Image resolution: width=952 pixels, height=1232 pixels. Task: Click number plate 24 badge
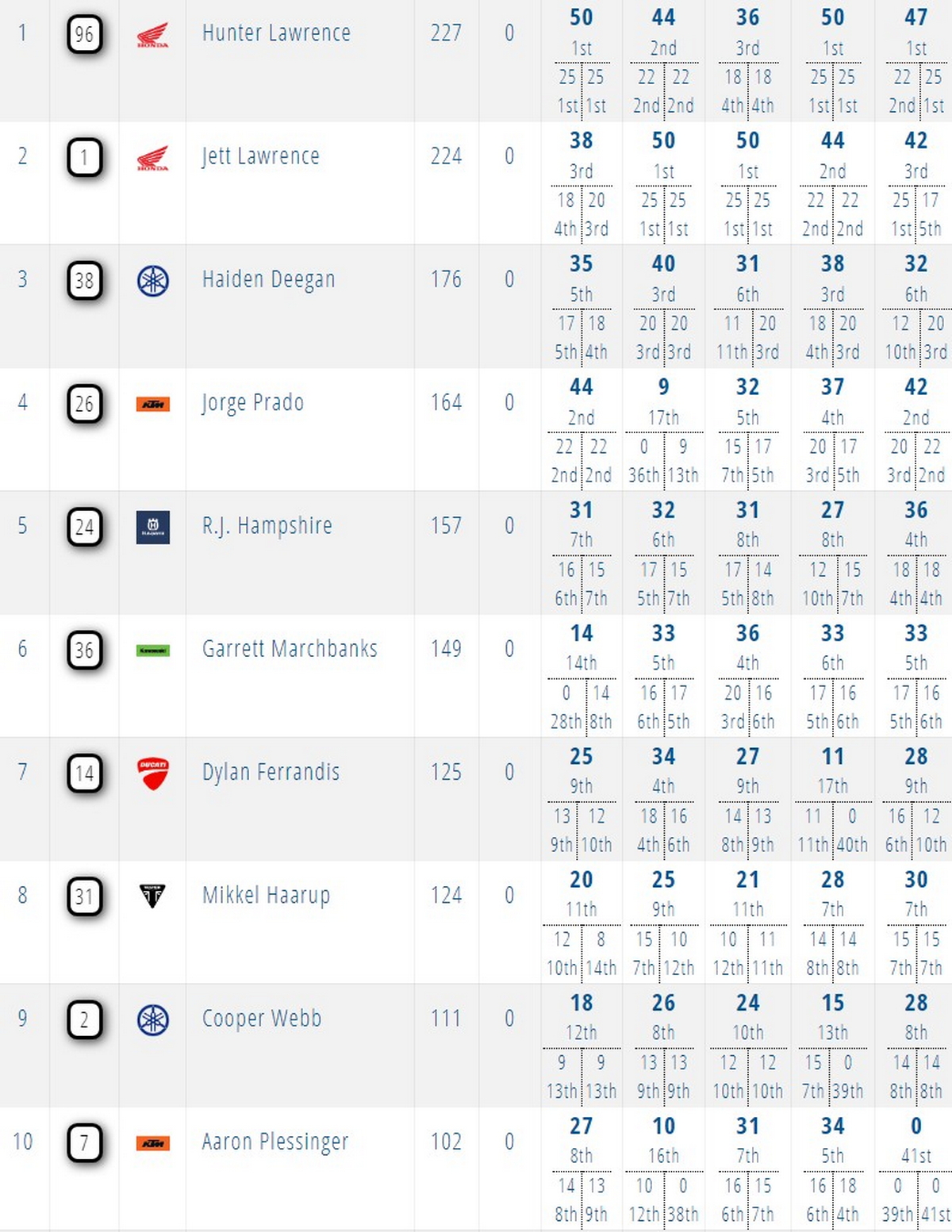[84, 527]
